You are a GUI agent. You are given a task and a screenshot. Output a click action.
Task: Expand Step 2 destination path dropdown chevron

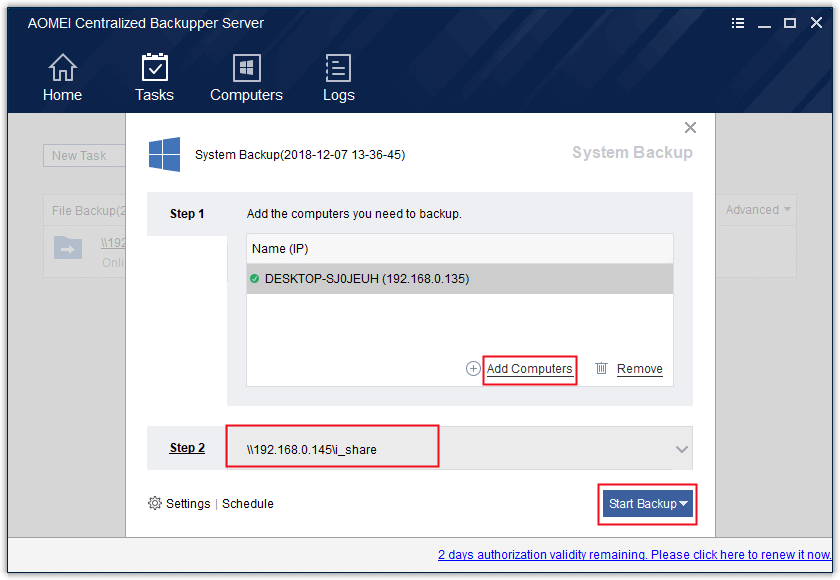(x=681, y=449)
